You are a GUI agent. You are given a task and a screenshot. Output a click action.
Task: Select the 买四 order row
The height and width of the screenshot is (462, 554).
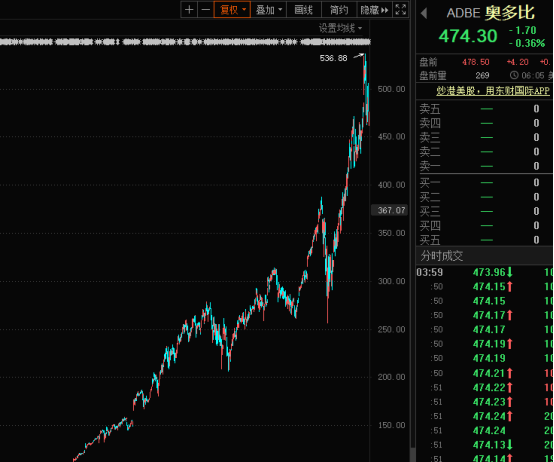pyautogui.click(x=484, y=225)
